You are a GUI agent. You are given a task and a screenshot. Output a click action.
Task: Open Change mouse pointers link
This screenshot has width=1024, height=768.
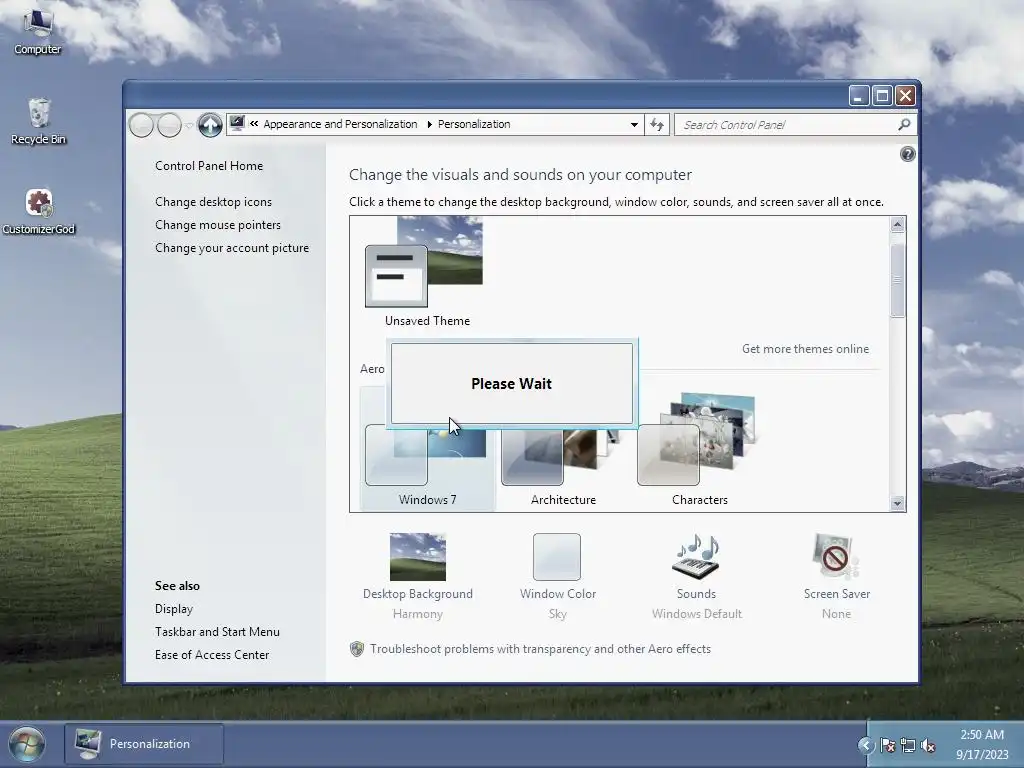[218, 225]
